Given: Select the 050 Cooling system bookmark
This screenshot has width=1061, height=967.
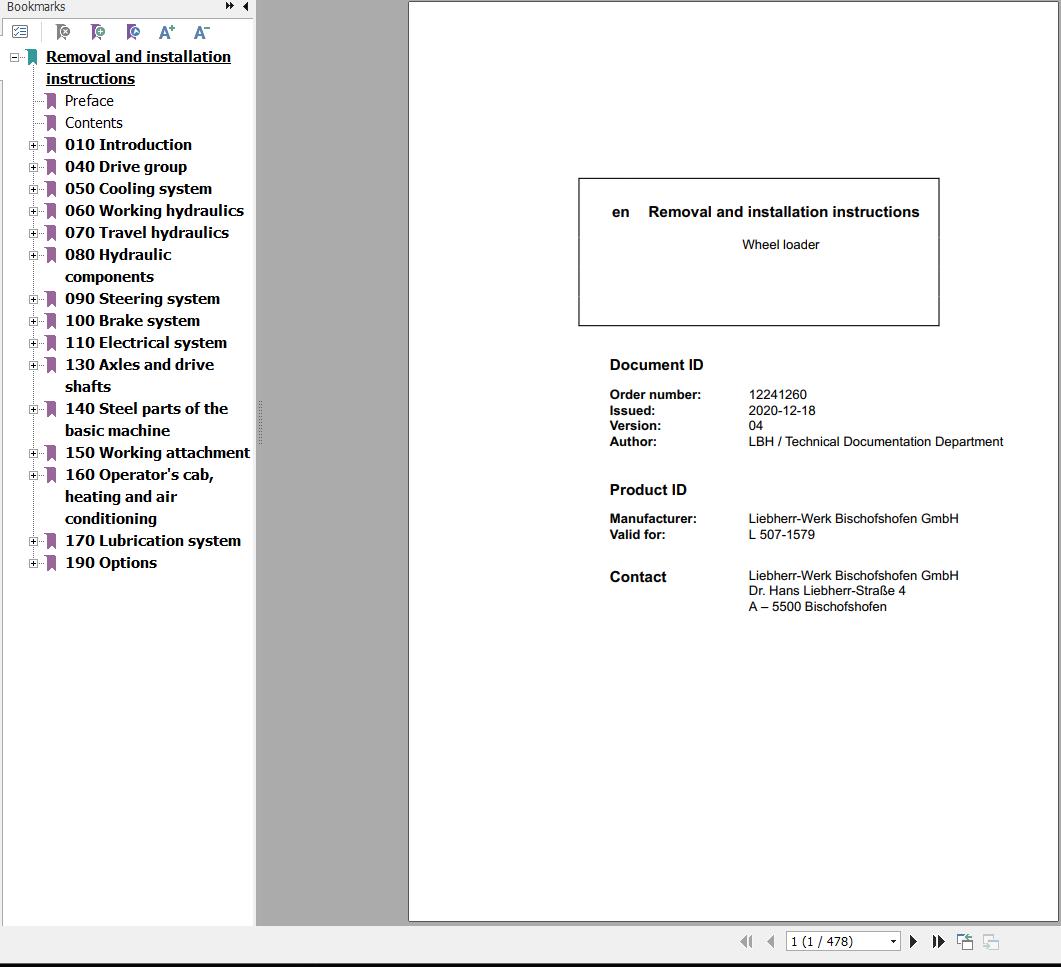Looking at the screenshot, I should [138, 189].
